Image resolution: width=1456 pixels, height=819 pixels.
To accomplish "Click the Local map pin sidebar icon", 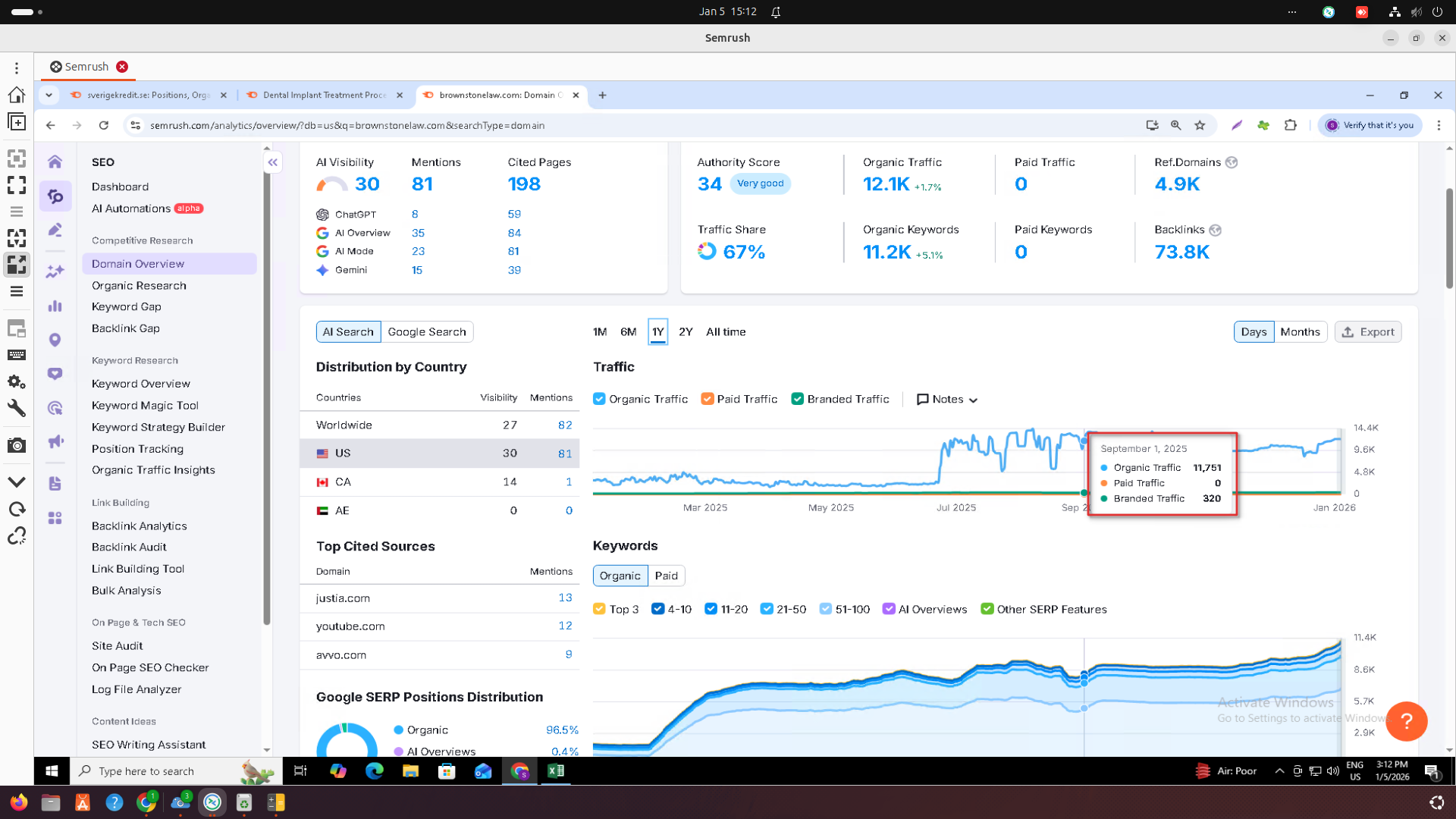I will coord(55,340).
